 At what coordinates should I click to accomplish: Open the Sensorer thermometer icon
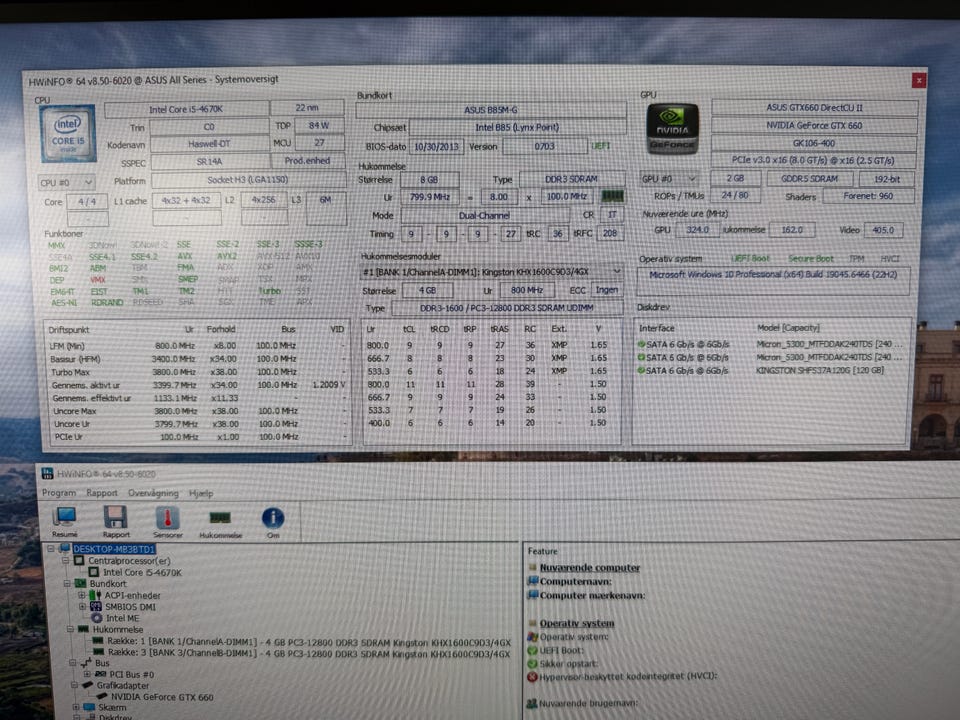pos(167,518)
